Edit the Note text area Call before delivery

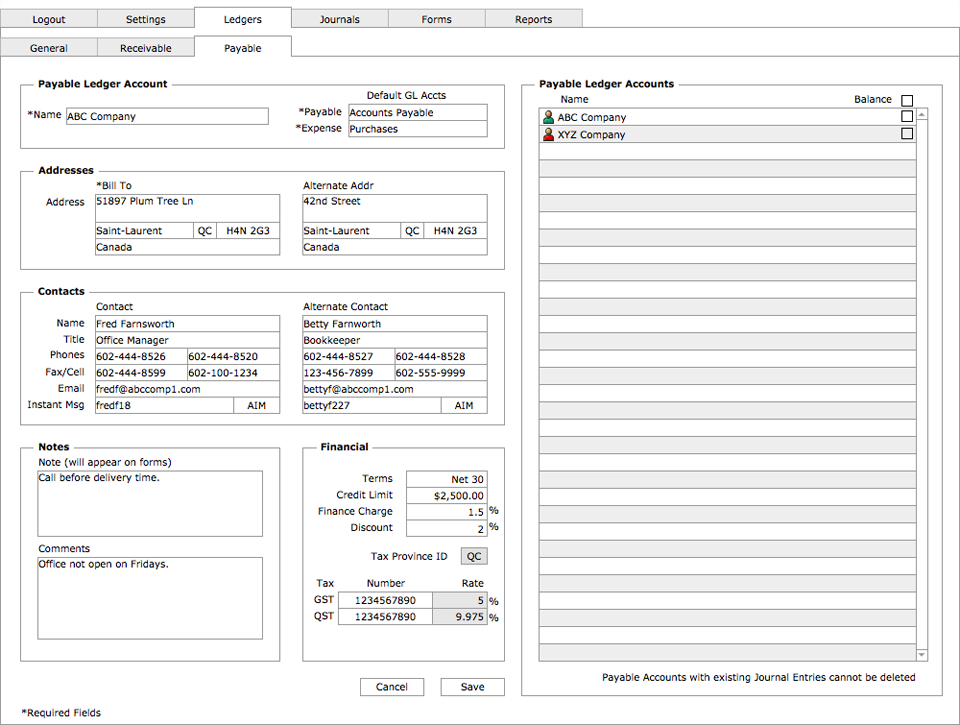pyautogui.click(x=150, y=503)
